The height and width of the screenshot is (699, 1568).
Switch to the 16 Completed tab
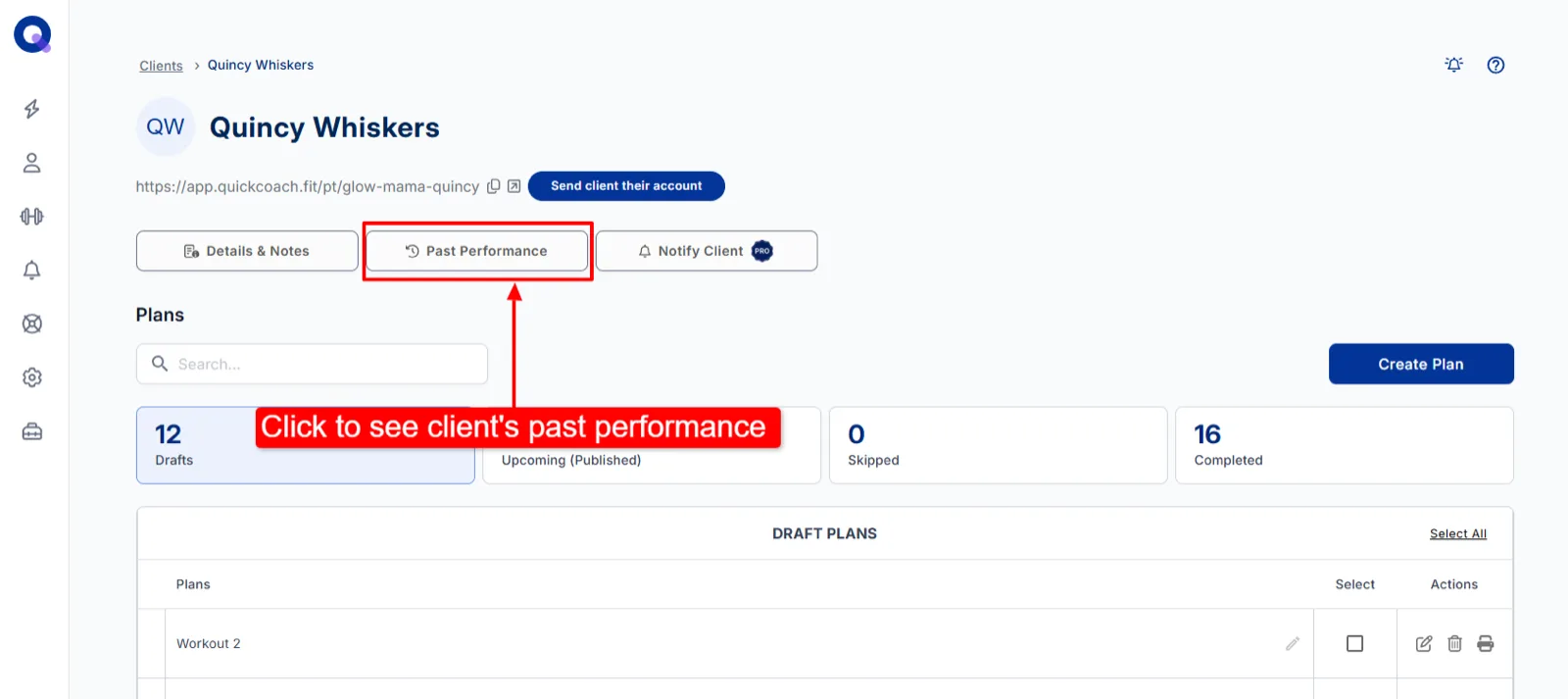click(1345, 445)
